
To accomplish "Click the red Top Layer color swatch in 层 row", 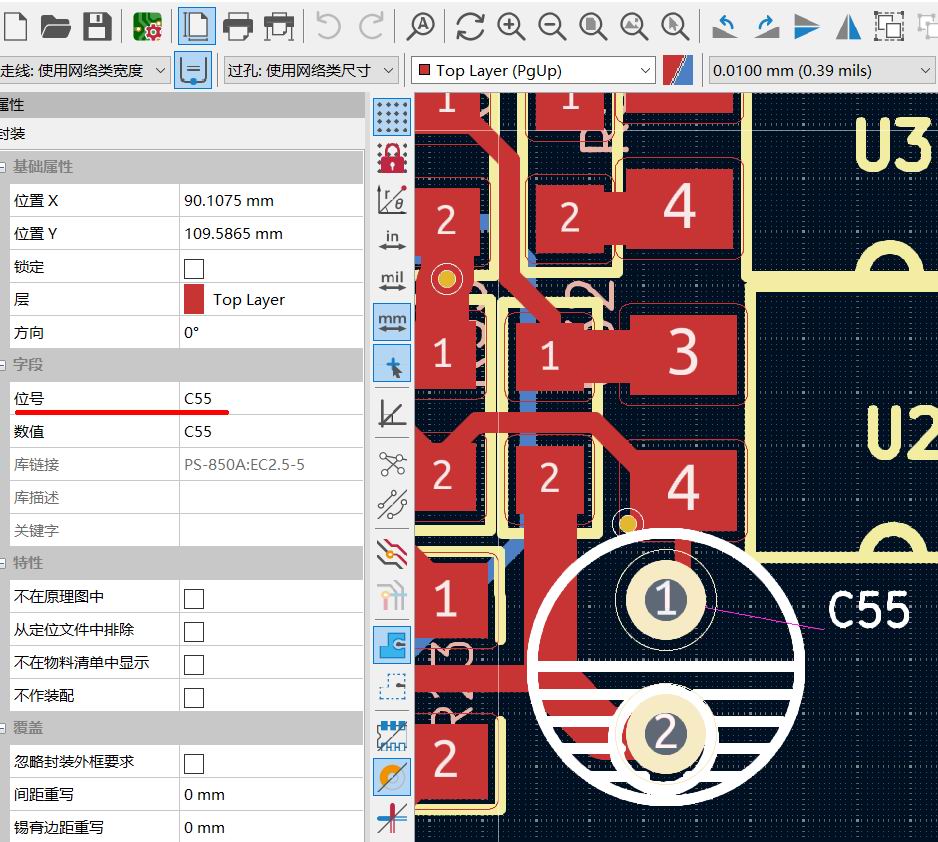I will coord(194,300).
